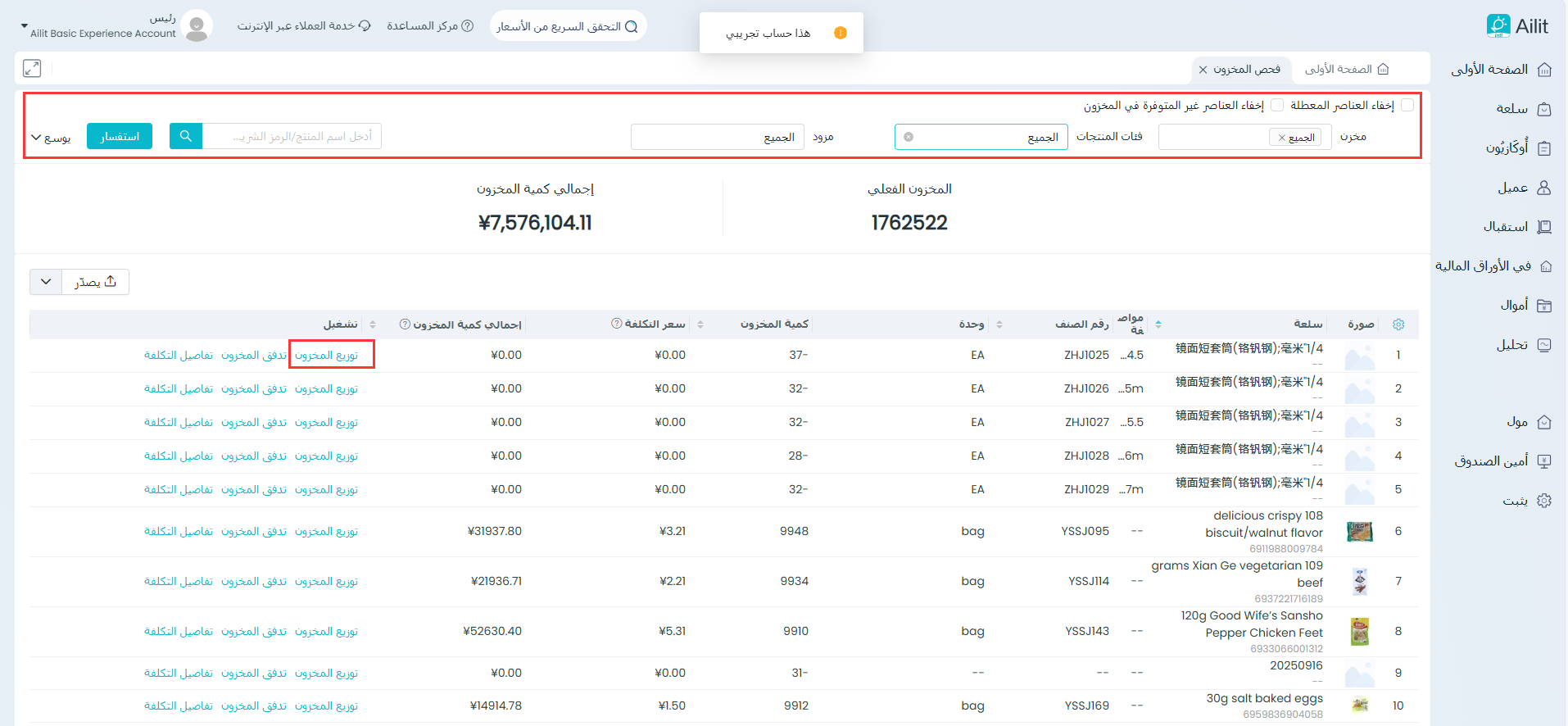Click the teal search magnifier button
Image resolution: width=1568 pixels, height=726 pixels.
(186, 136)
